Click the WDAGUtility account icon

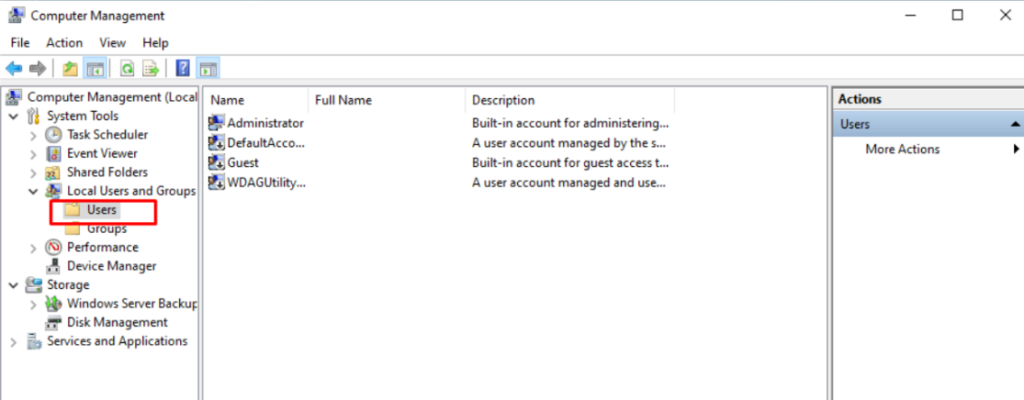tap(216, 182)
